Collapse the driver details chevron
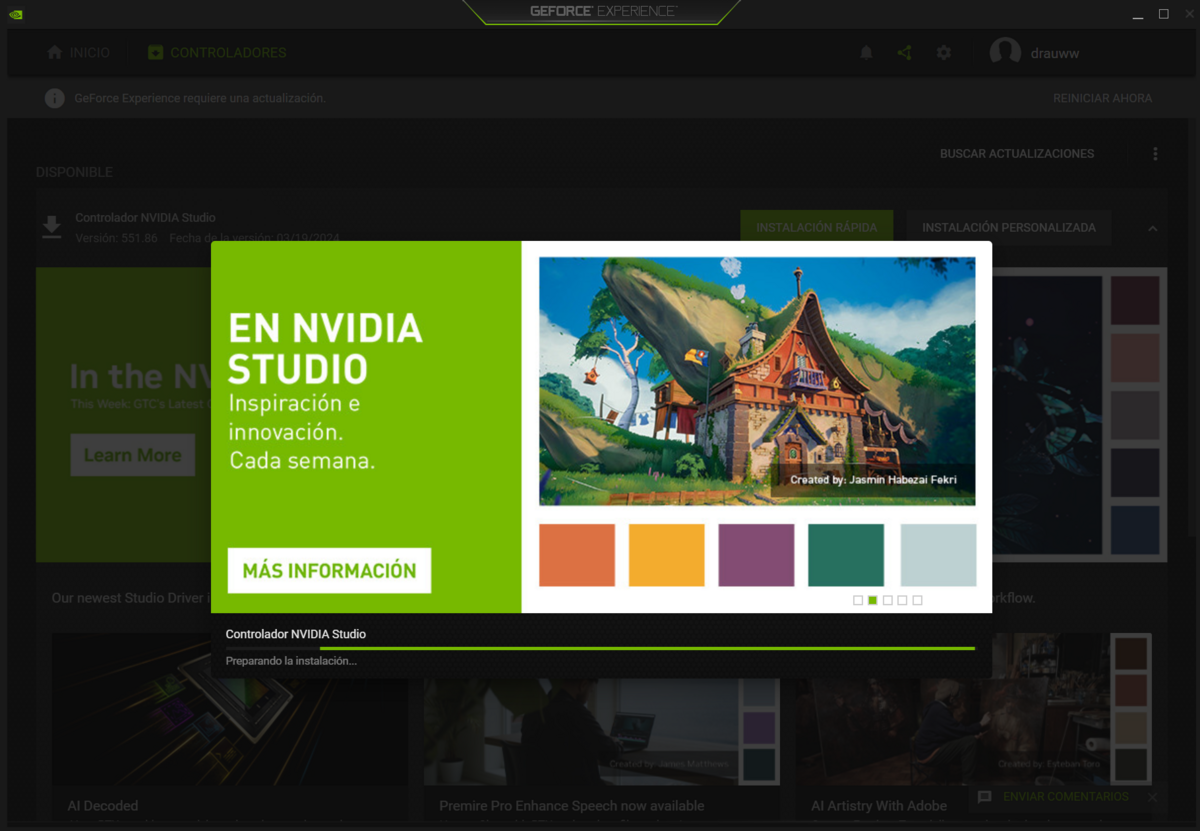Image resolution: width=1200 pixels, height=831 pixels. coord(1152,228)
